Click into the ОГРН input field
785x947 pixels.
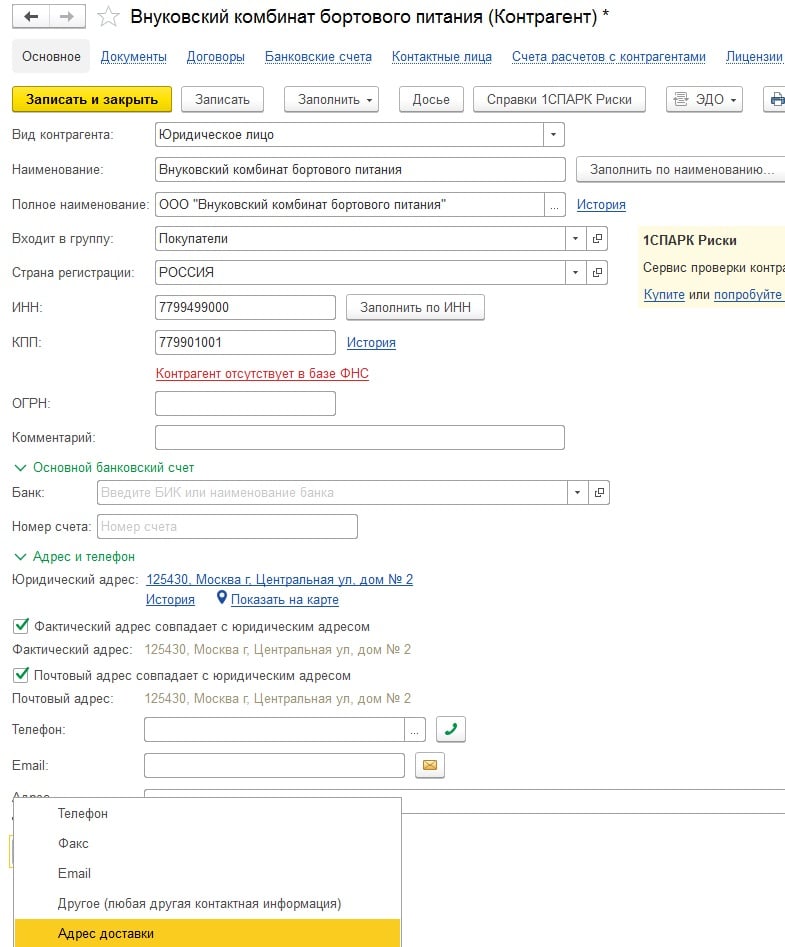245,403
